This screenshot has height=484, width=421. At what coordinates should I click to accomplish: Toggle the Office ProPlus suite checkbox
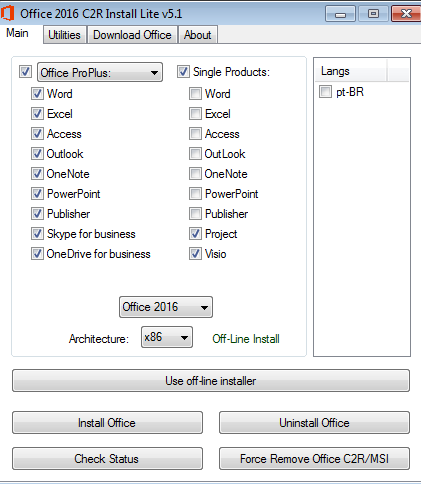(25, 72)
